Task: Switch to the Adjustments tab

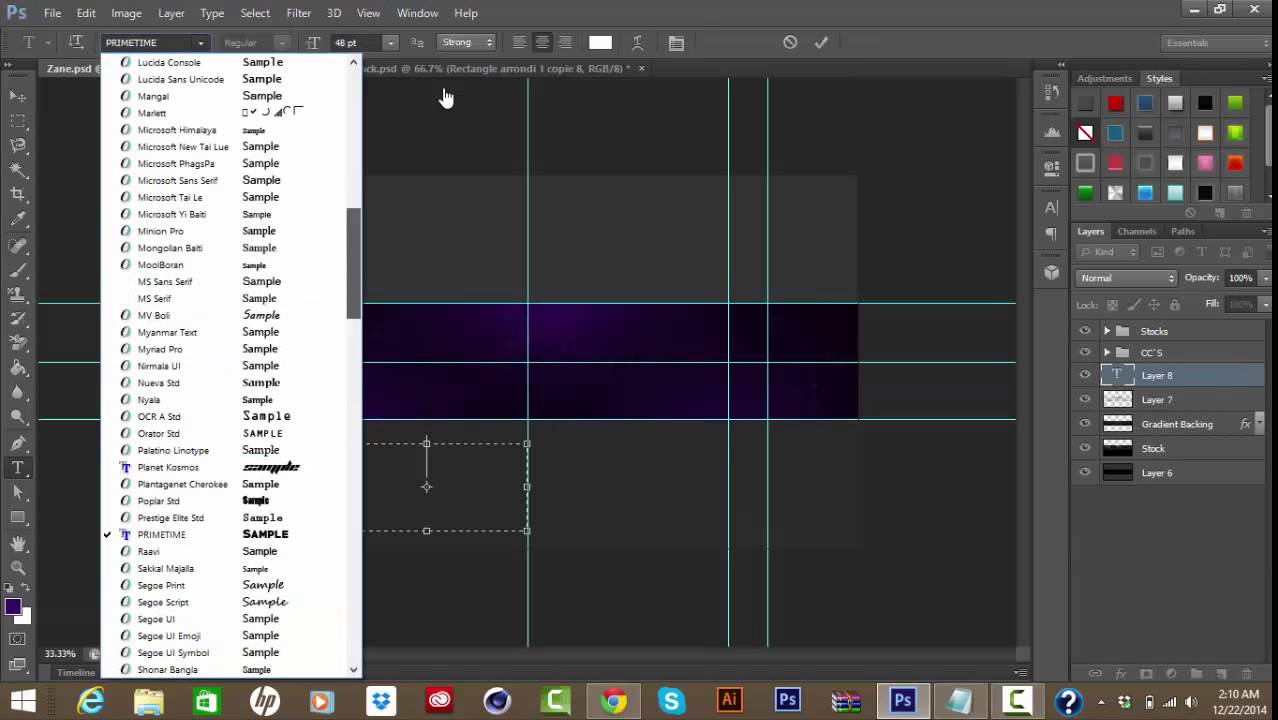Action: click(x=1104, y=78)
